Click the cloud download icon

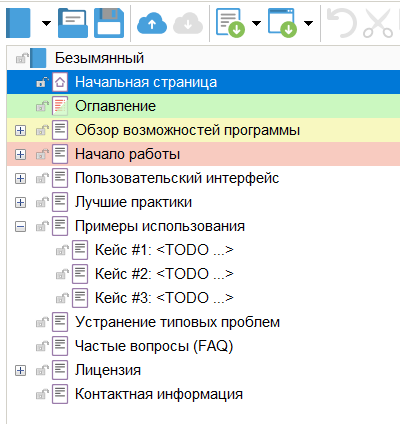coord(188,23)
